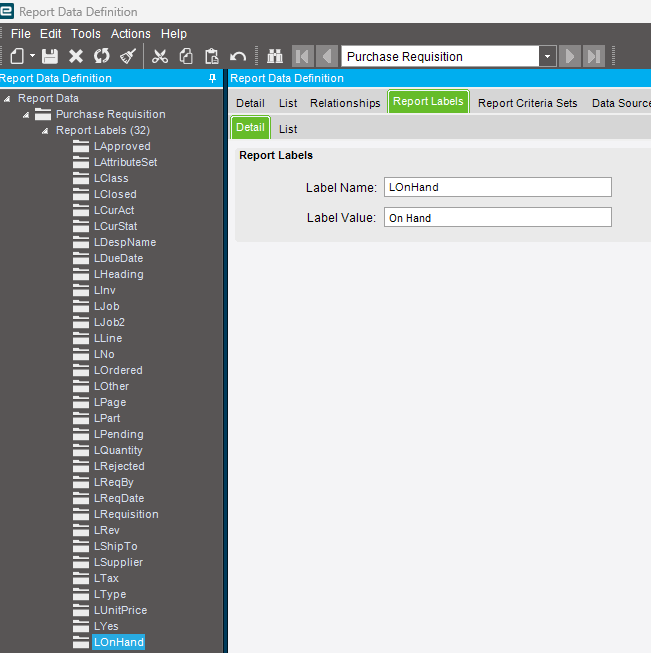The image size is (651, 653).
Task: Select Report Labels (32) tree item
Action: 103,130
